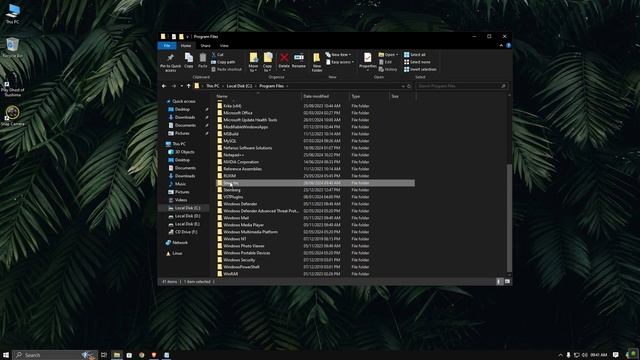Screen dimensions: 640x360
Task: Click Copy path in Clipboard group
Action: pyautogui.click(x=223, y=62)
